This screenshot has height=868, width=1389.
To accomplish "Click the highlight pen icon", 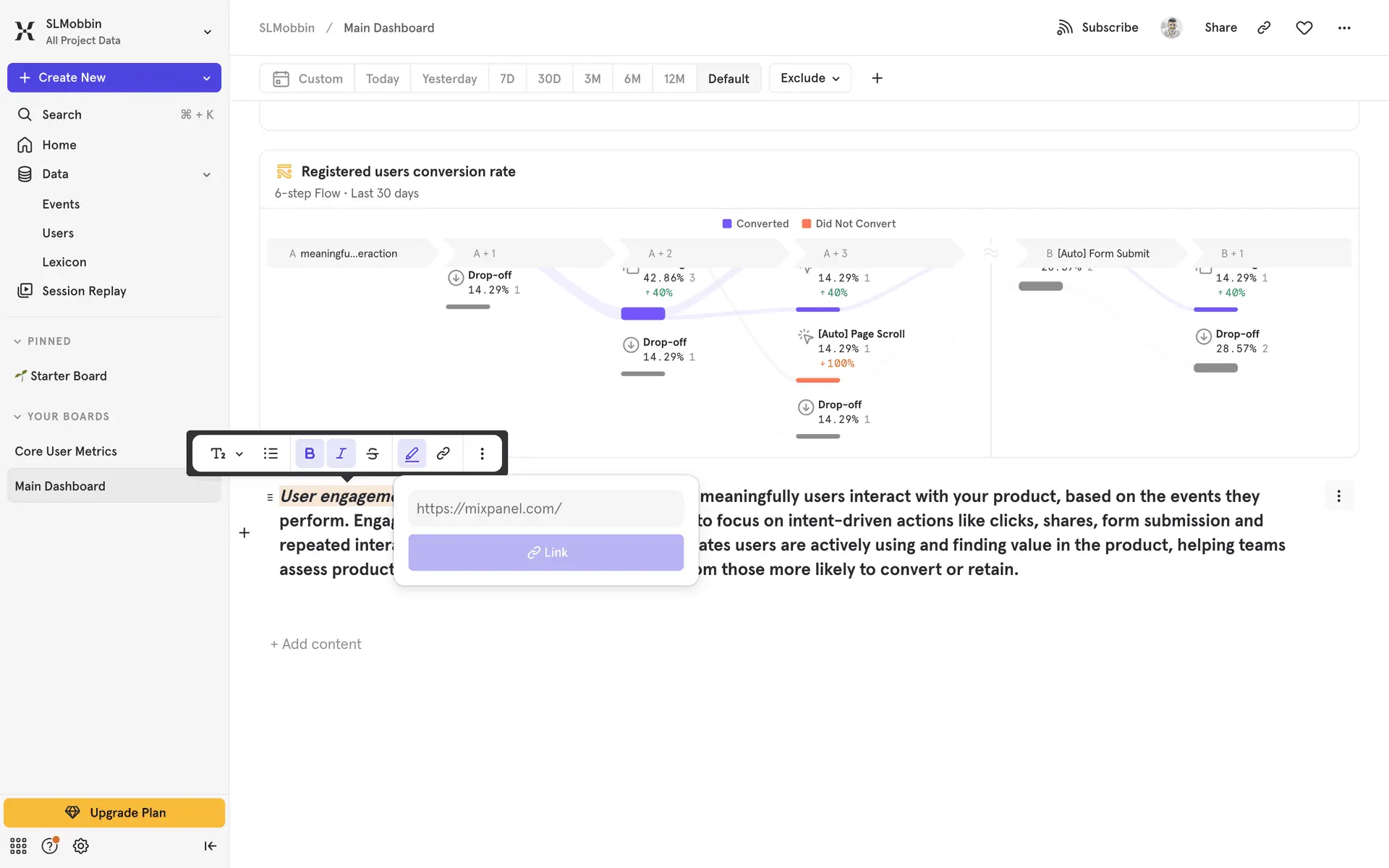I will point(412,454).
